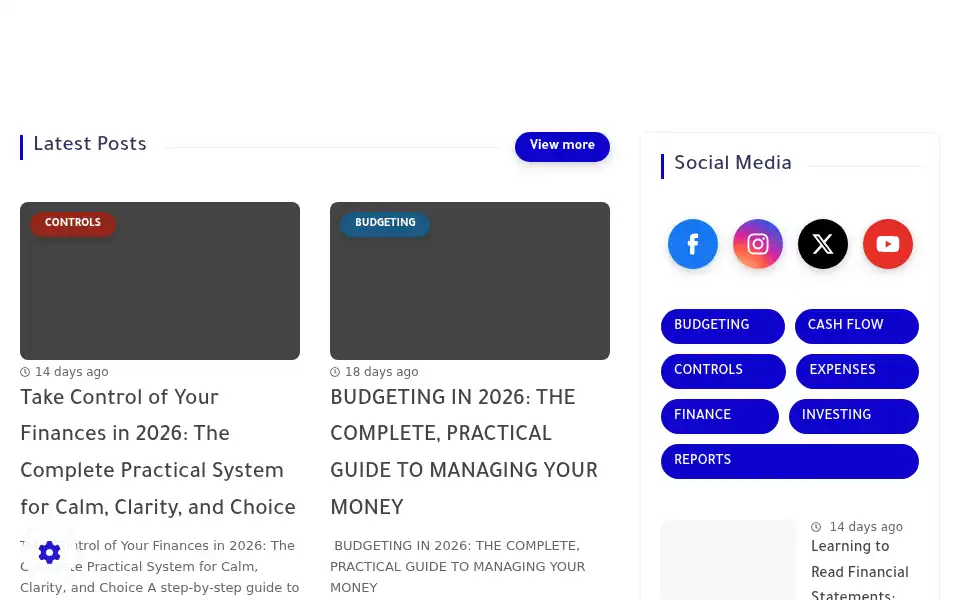Click the Social Media heading
The width and height of the screenshot is (960, 600).
(733, 163)
